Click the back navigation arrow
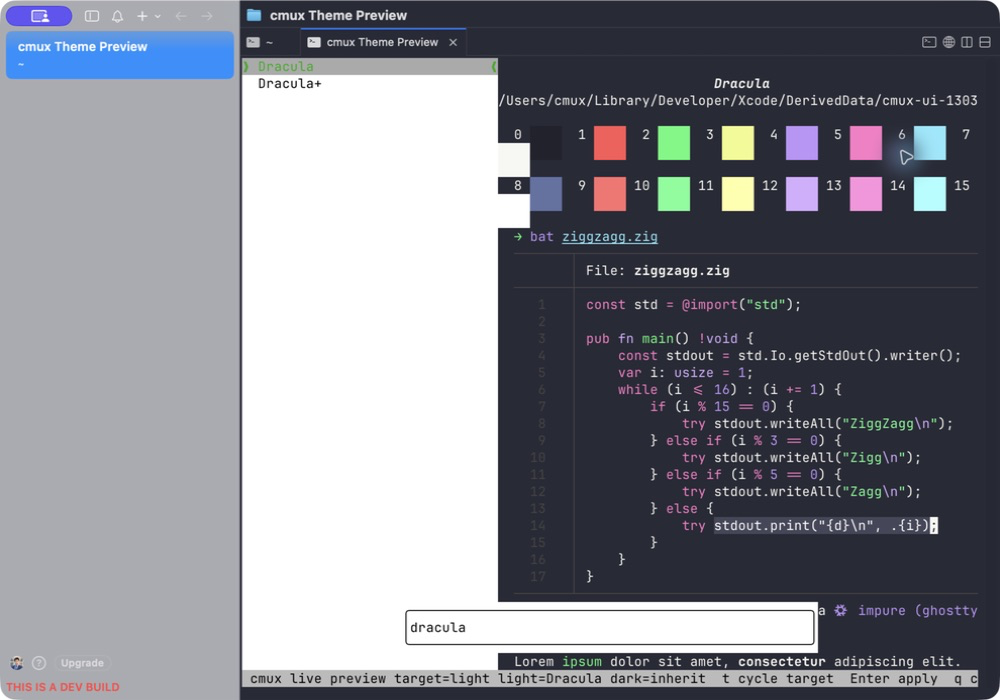Viewport: 1000px width, 700px height. click(x=181, y=16)
